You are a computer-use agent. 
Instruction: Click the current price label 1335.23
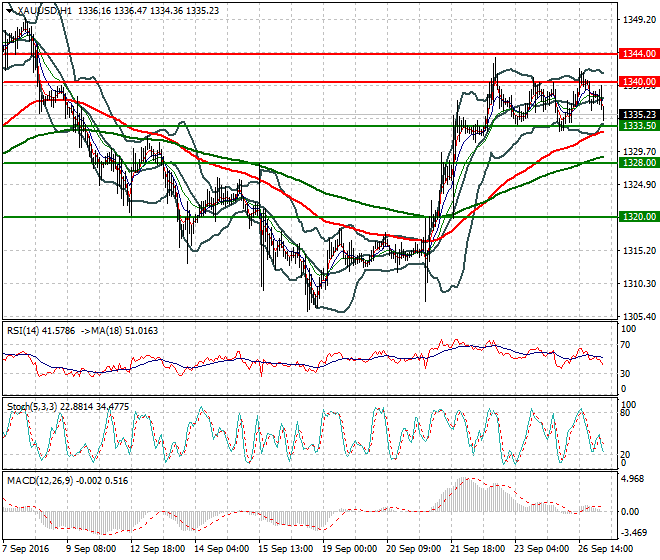point(639,115)
